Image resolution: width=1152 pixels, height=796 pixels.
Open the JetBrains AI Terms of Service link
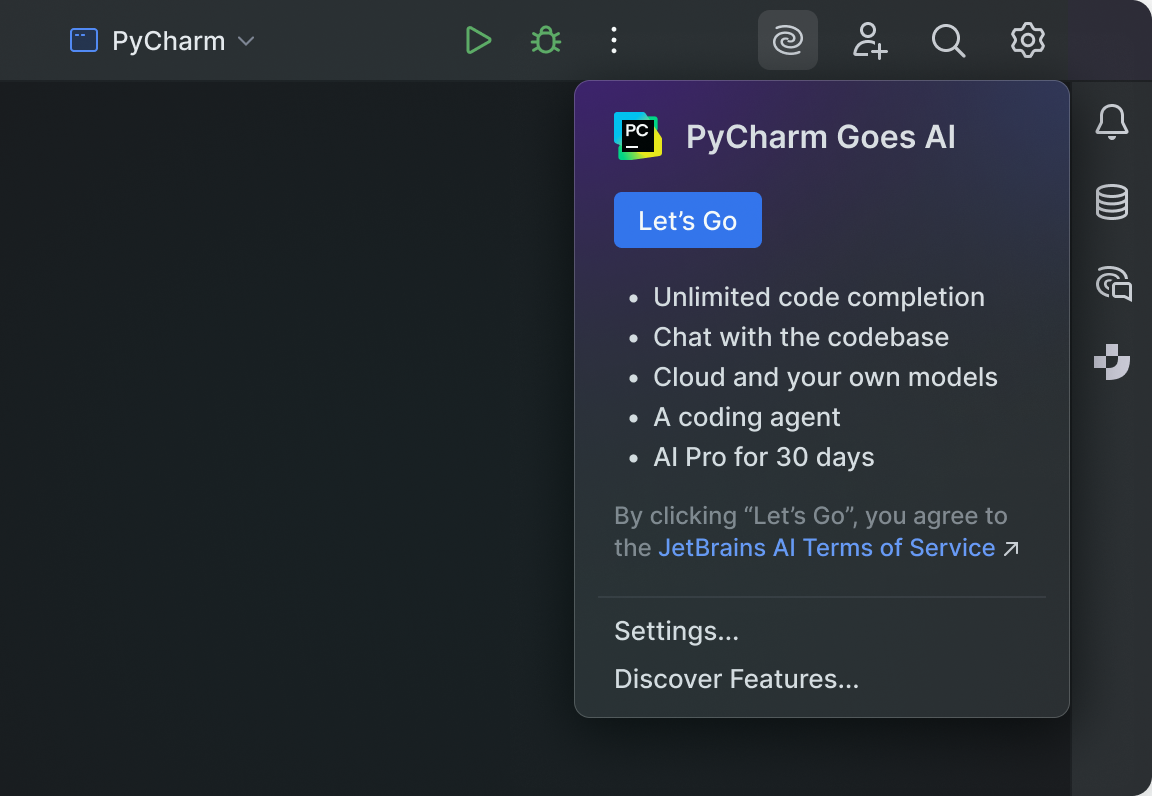(x=826, y=548)
